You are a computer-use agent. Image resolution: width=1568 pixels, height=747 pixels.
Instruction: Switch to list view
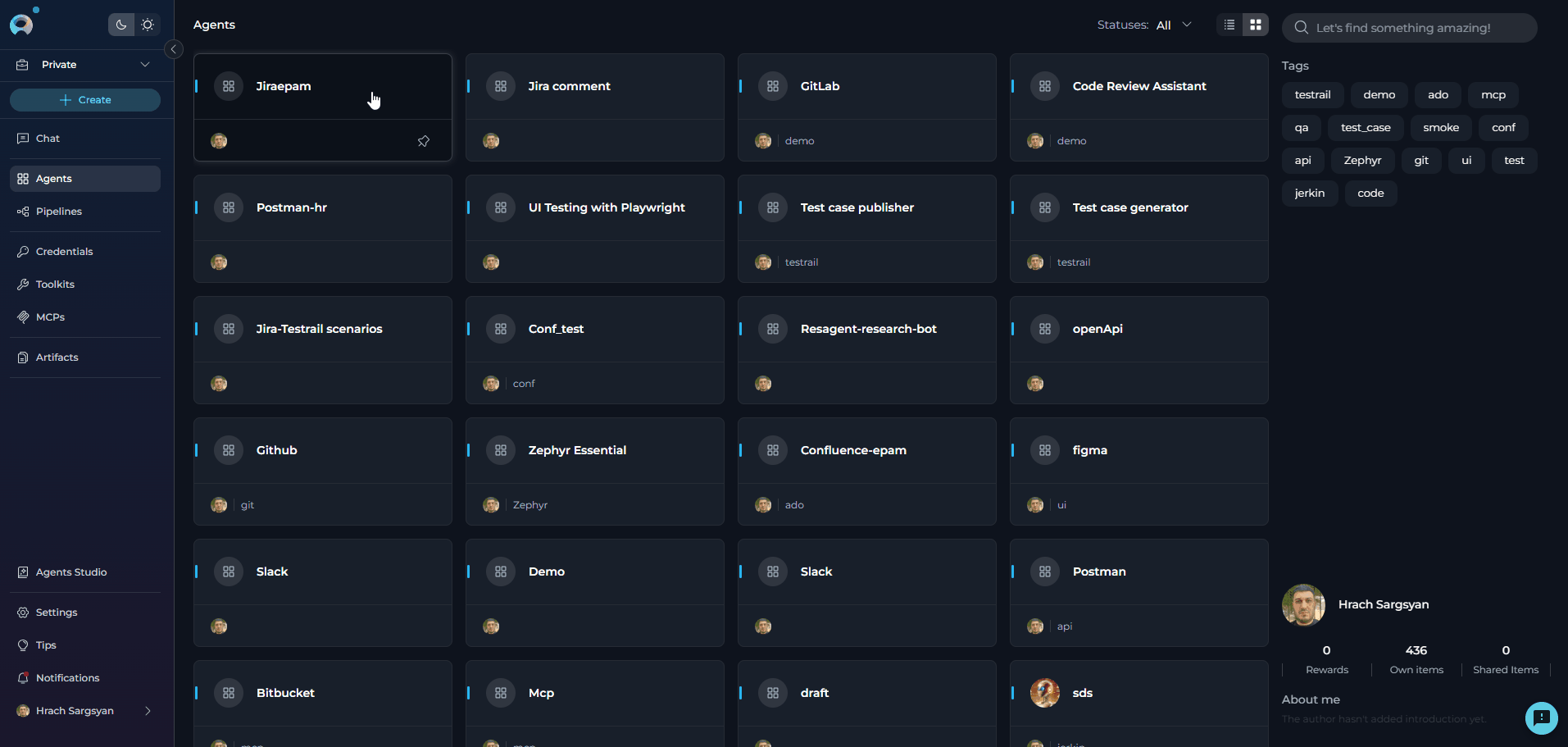[x=1229, y=25]
